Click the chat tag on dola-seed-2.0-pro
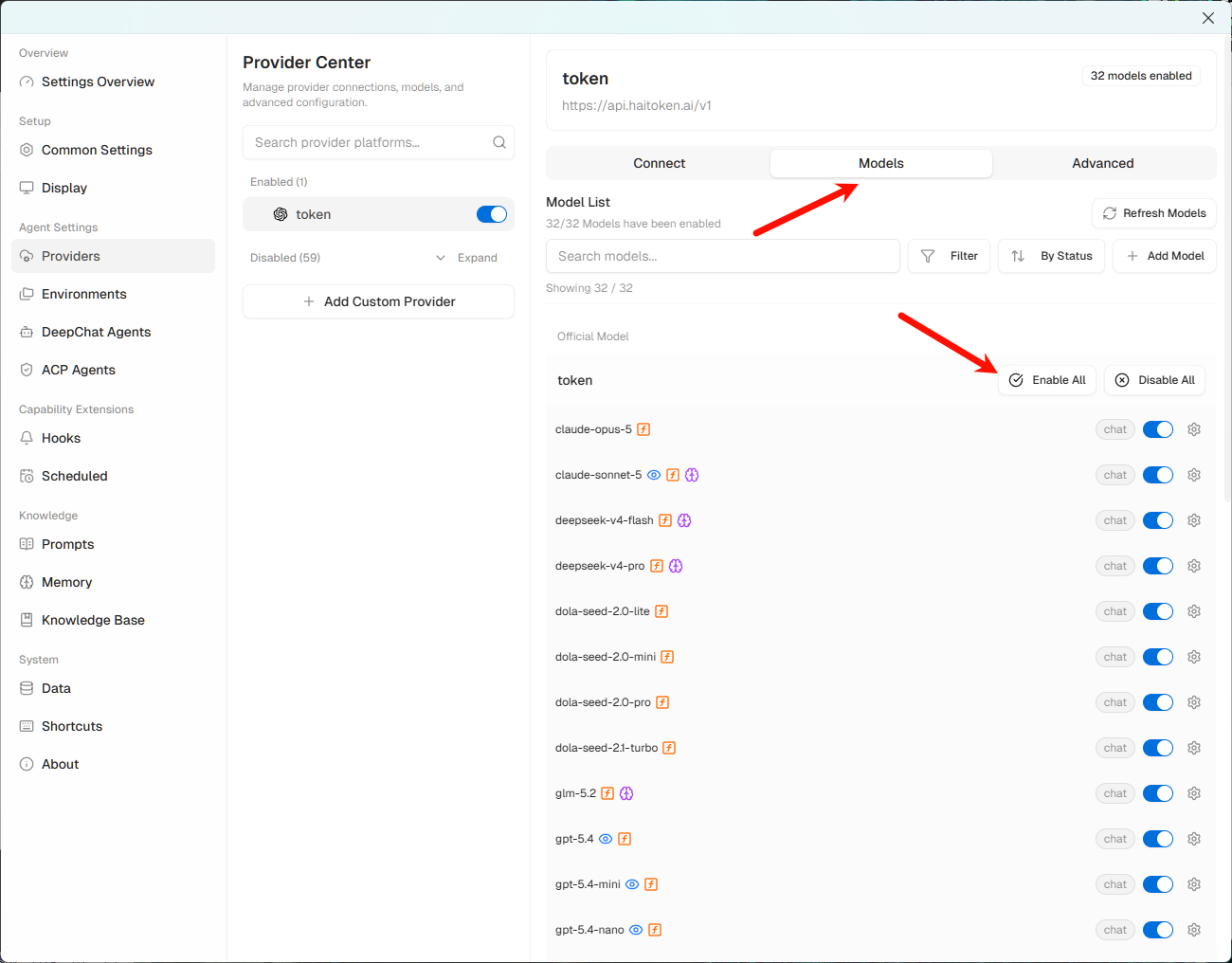The width and height of the screenshot is (1232, 963). [x=1115, y=702]
